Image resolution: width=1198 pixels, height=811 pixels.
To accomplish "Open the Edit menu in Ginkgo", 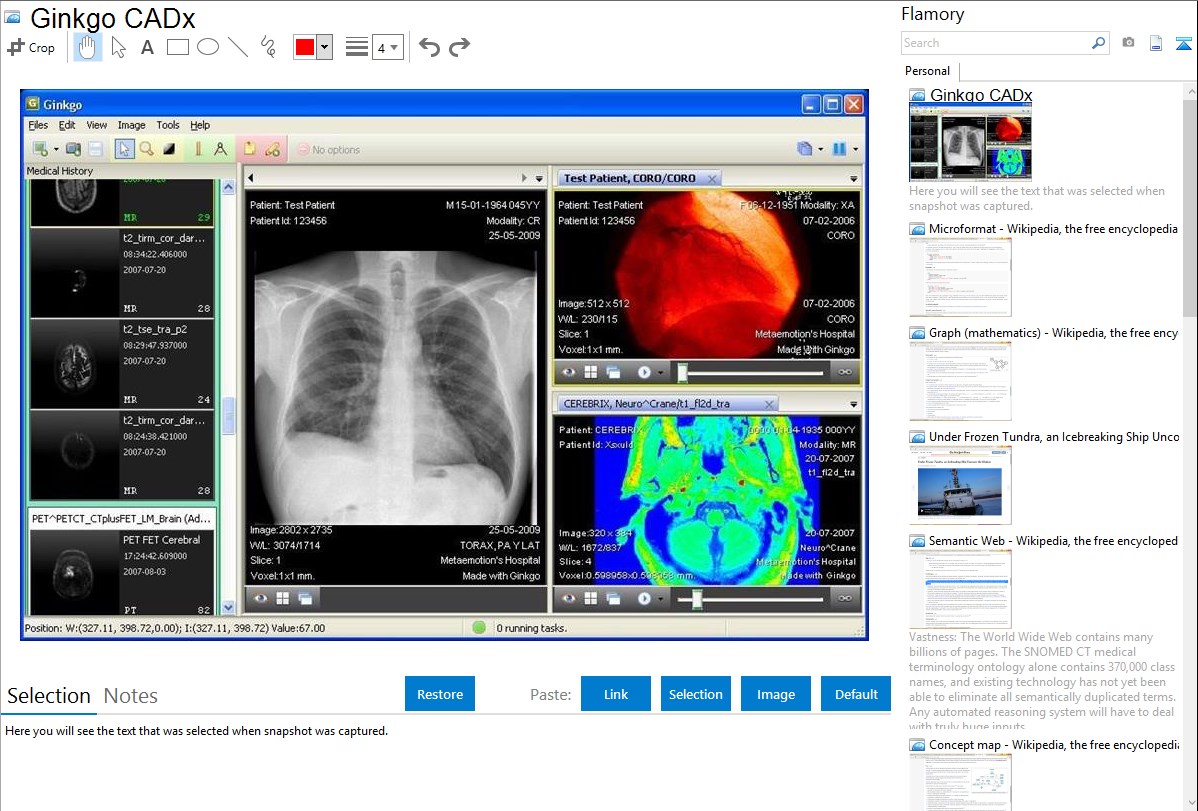I will [67, 125].
